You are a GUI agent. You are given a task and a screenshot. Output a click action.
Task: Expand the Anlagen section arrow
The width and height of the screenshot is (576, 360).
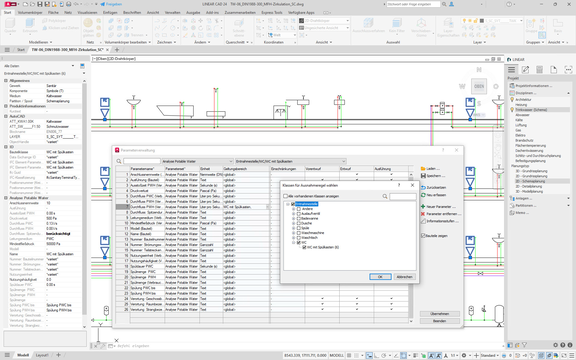pos(569,199)
